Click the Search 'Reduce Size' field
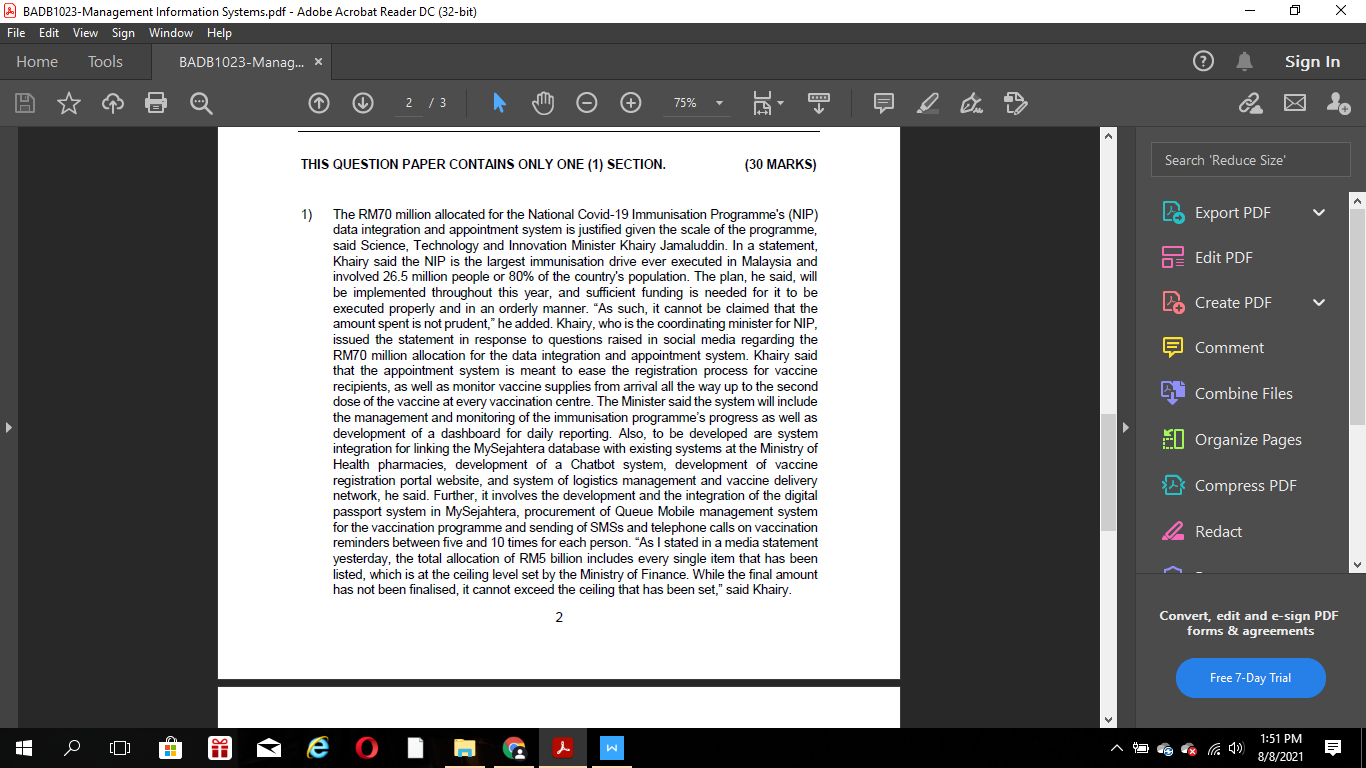 coord(1250,160)
